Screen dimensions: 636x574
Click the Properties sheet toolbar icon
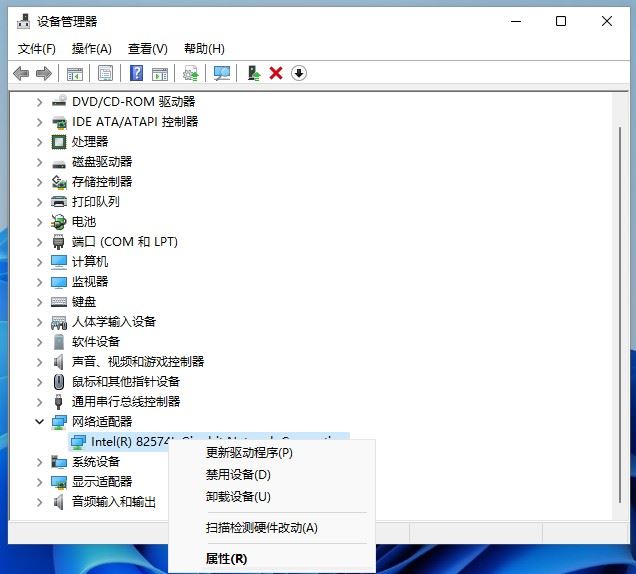tap(105, 73)
